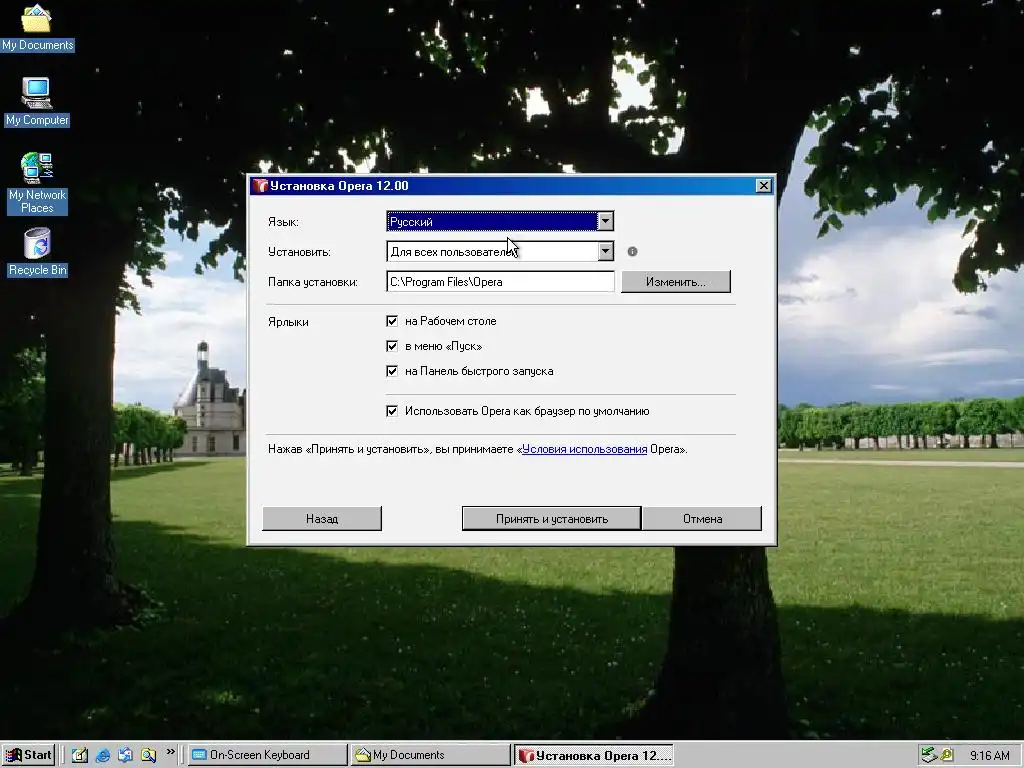
Task: Expand the Quick Launch overflow chevron
Action: 170,752
